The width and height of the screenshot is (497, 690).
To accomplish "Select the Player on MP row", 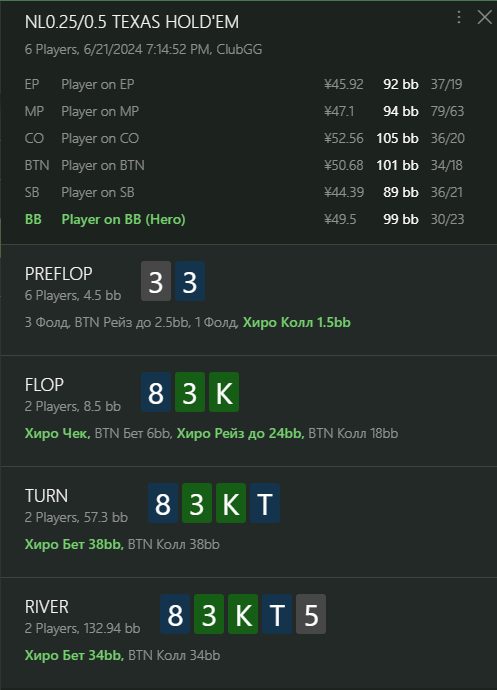I will click(244, 111).
